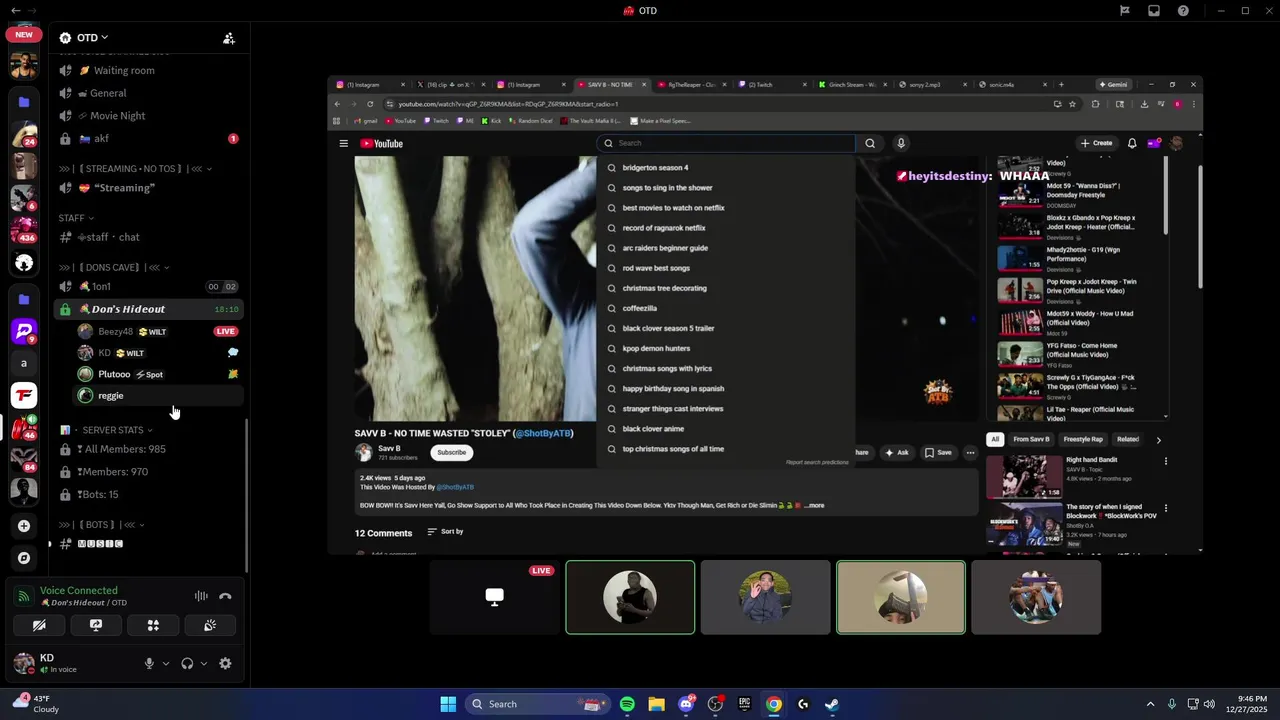Open voice connection details signal icon

(x=23, y=596)
